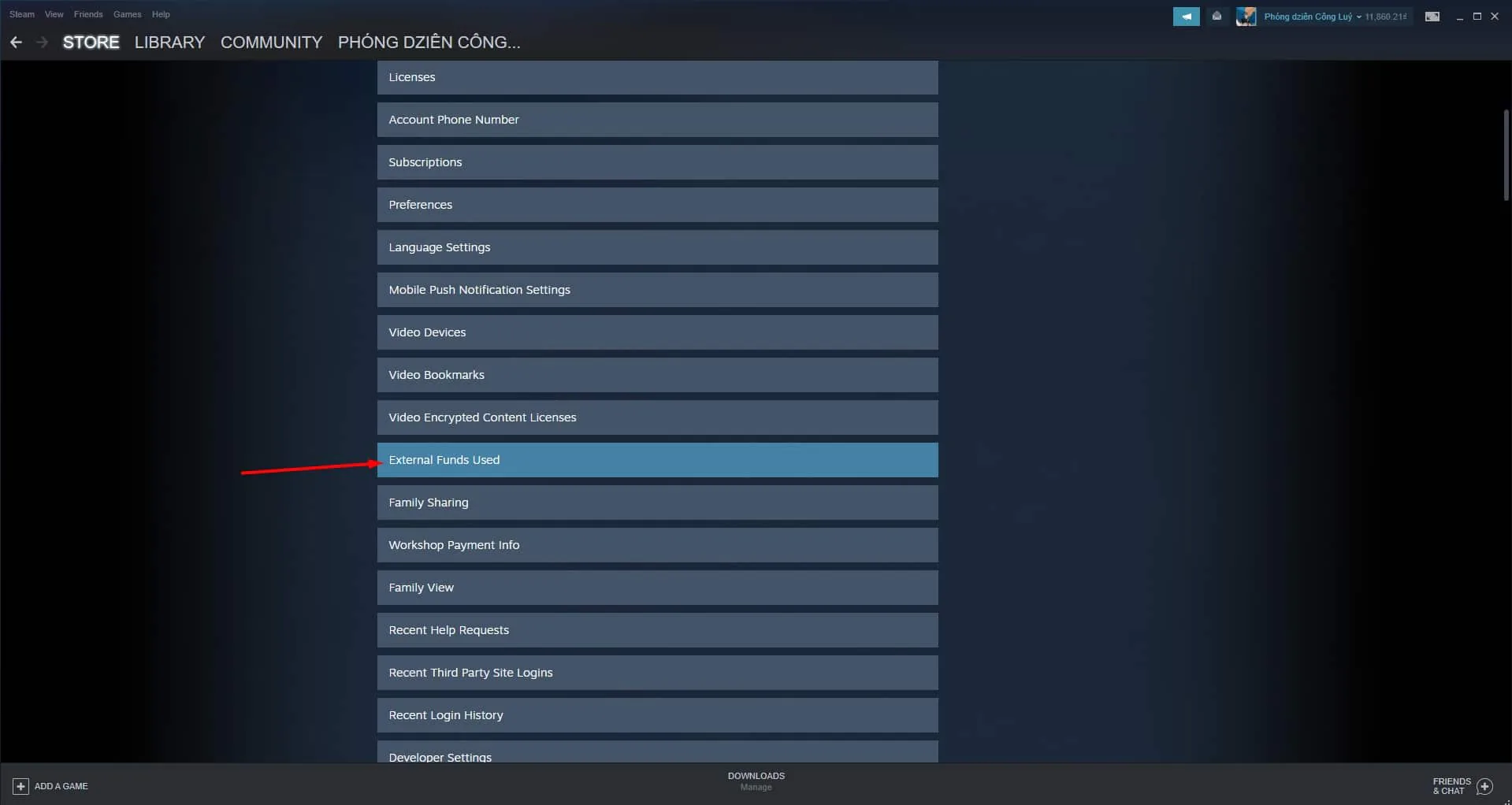Open Developer Settings
Screen dimensions: 1512x805
(x=657, y=751)
